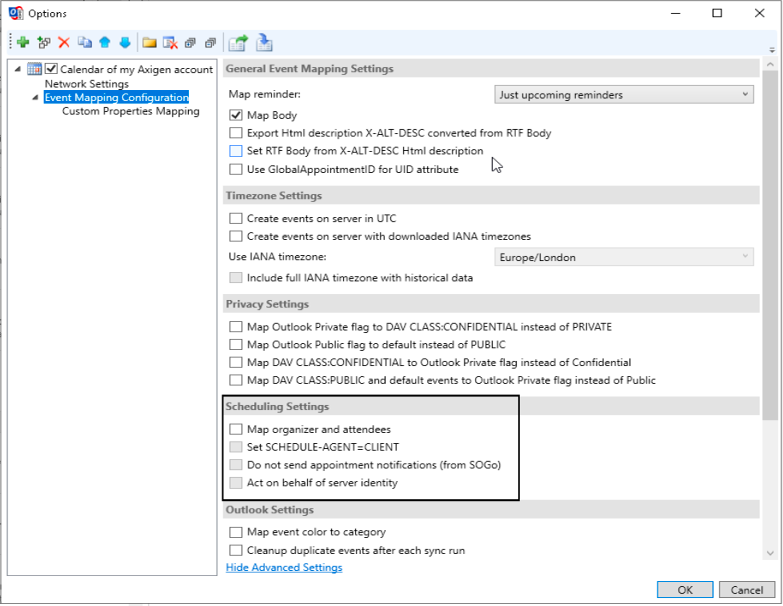Click scroll up arrow of settings panel
This screenshot has height=606, width=783.
(x=770, y=65)
